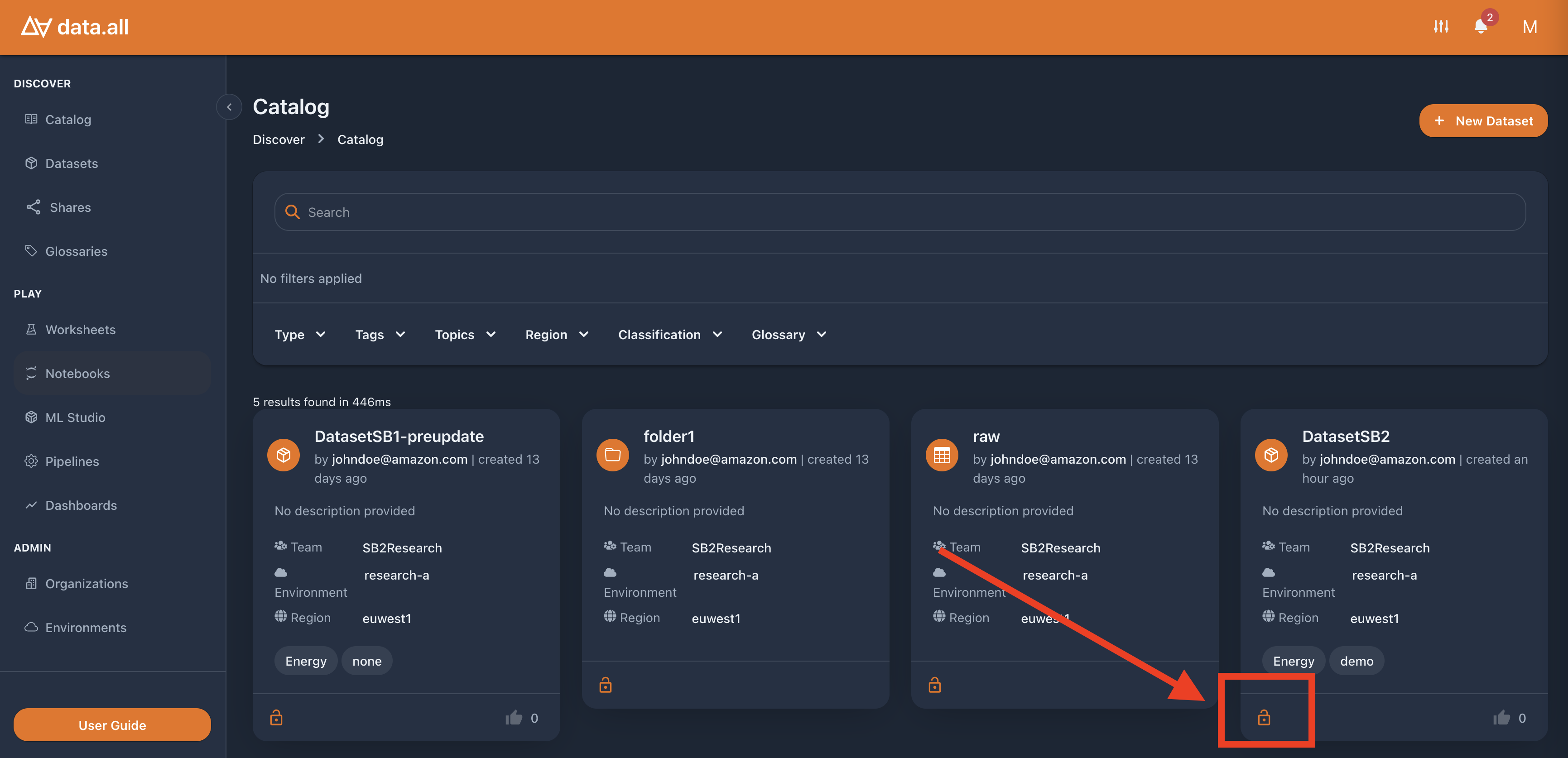The height and width of the screenshot is (758, 1568).
Task: Click the data.all logo
Action: pos(75,27)
